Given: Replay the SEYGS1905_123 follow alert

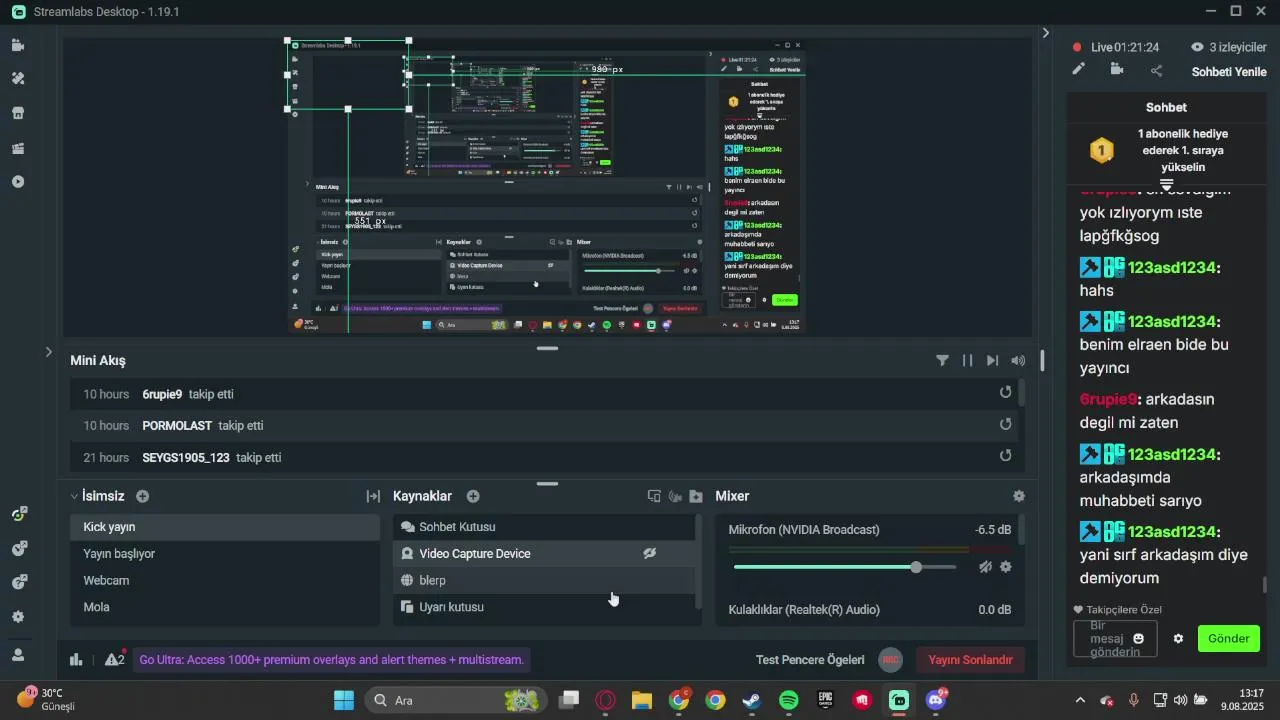Looking at the screenshot, I should [x=1005, y=456].
